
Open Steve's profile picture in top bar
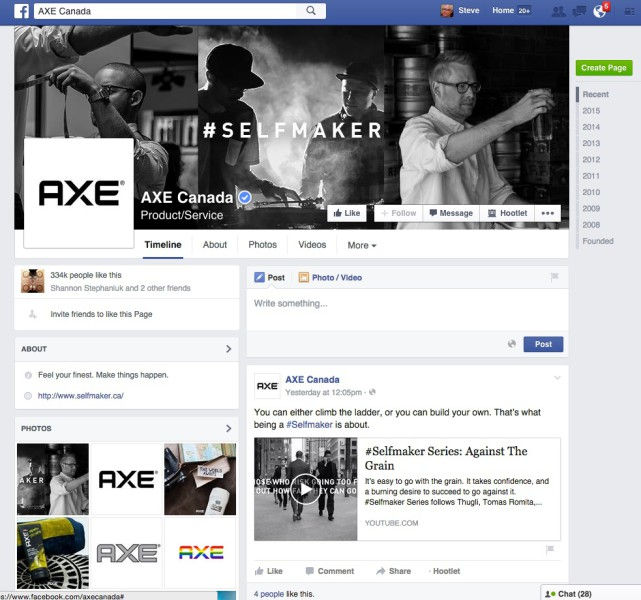(x=447, y=11)
